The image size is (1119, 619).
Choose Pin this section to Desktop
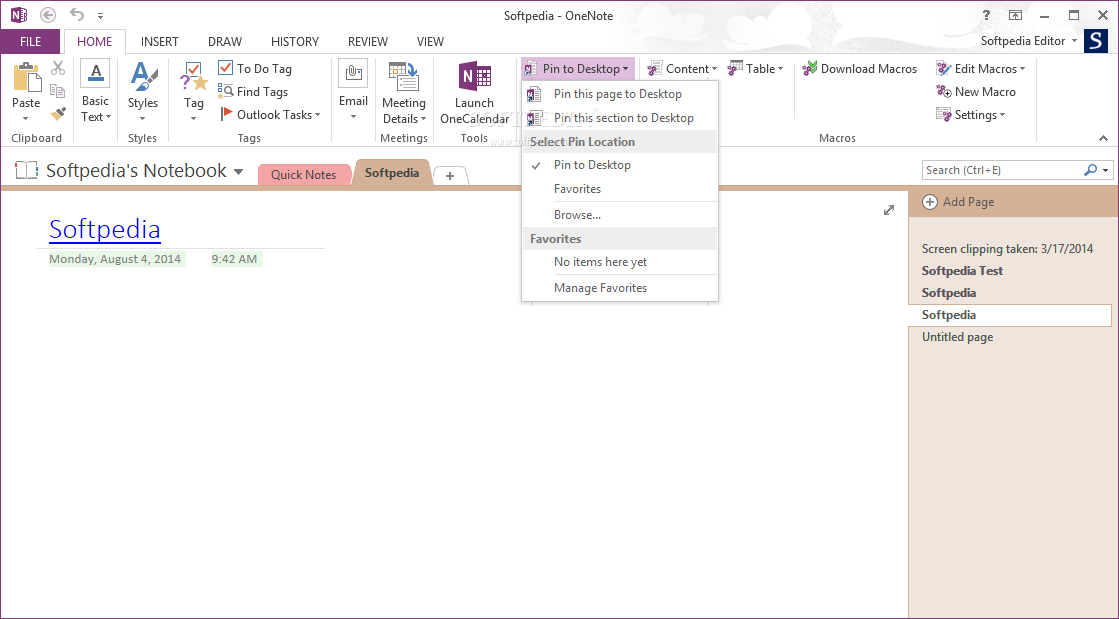coord(619,118)
